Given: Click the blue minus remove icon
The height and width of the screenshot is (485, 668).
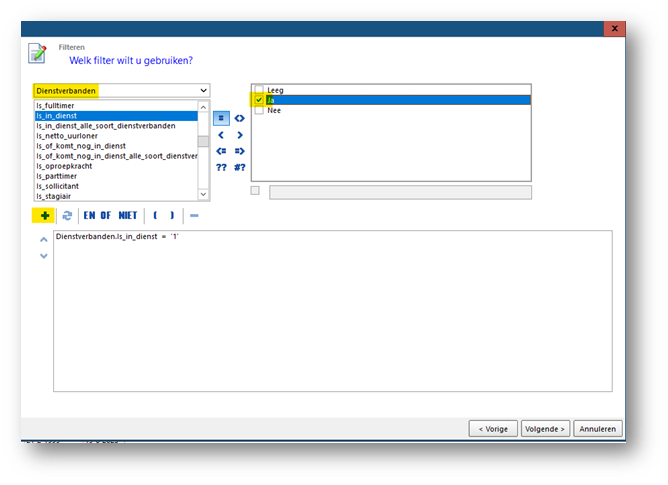Looking at the screenshot, I should click(x=194, y=216).
